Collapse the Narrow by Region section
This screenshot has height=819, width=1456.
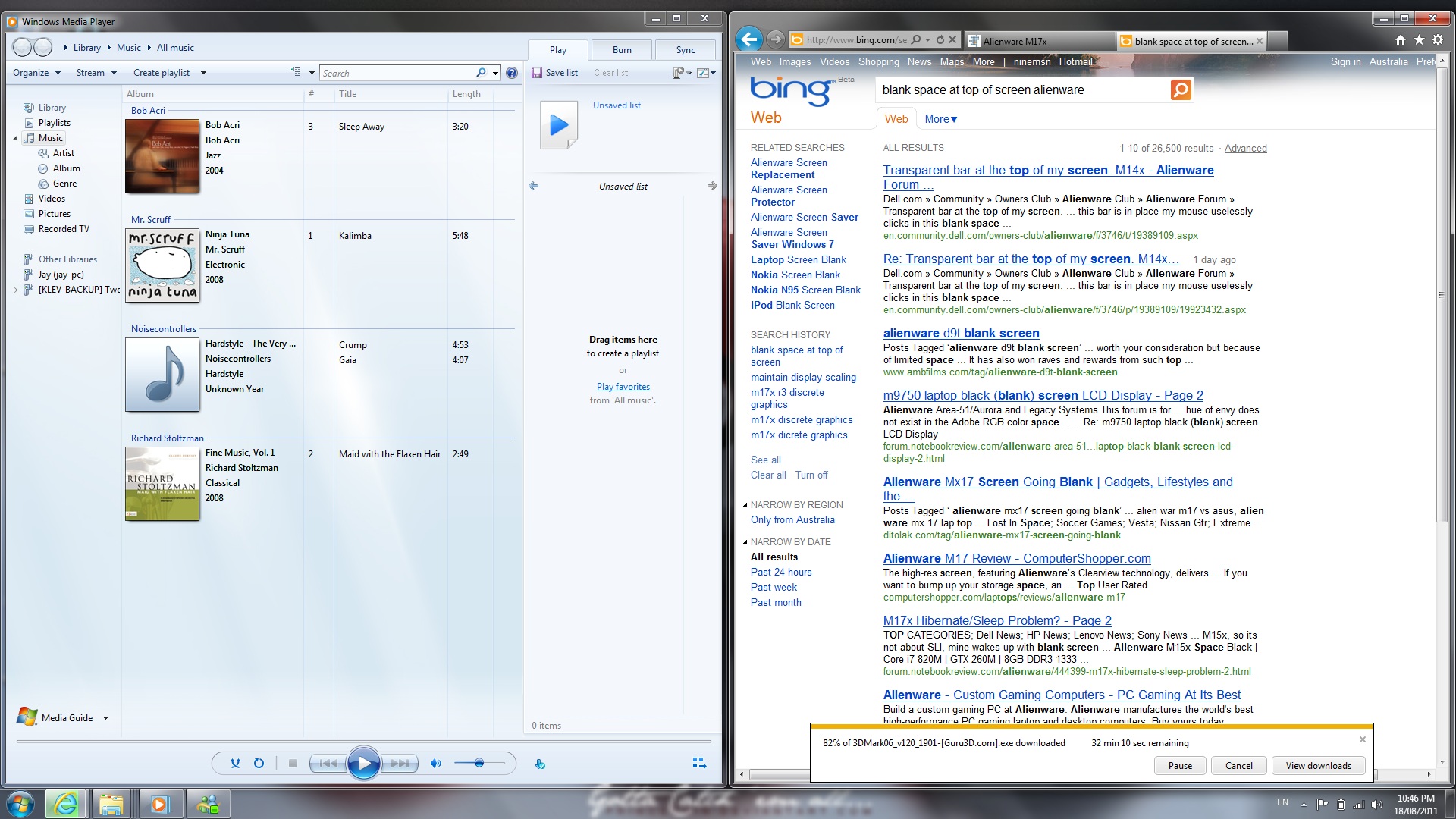point(745,505)
